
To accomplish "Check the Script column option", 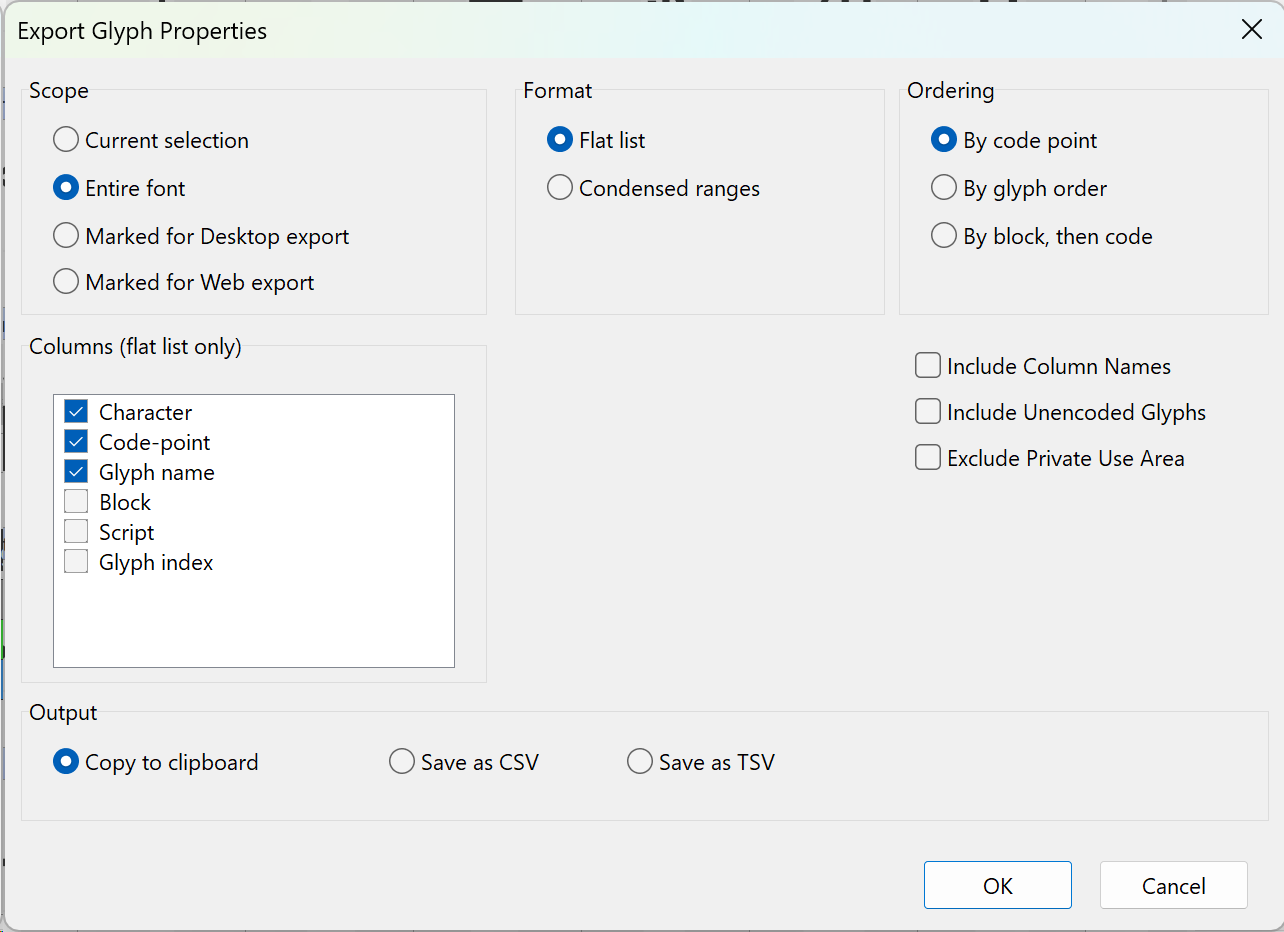I will pyautogui.click(x=76, y=532).
